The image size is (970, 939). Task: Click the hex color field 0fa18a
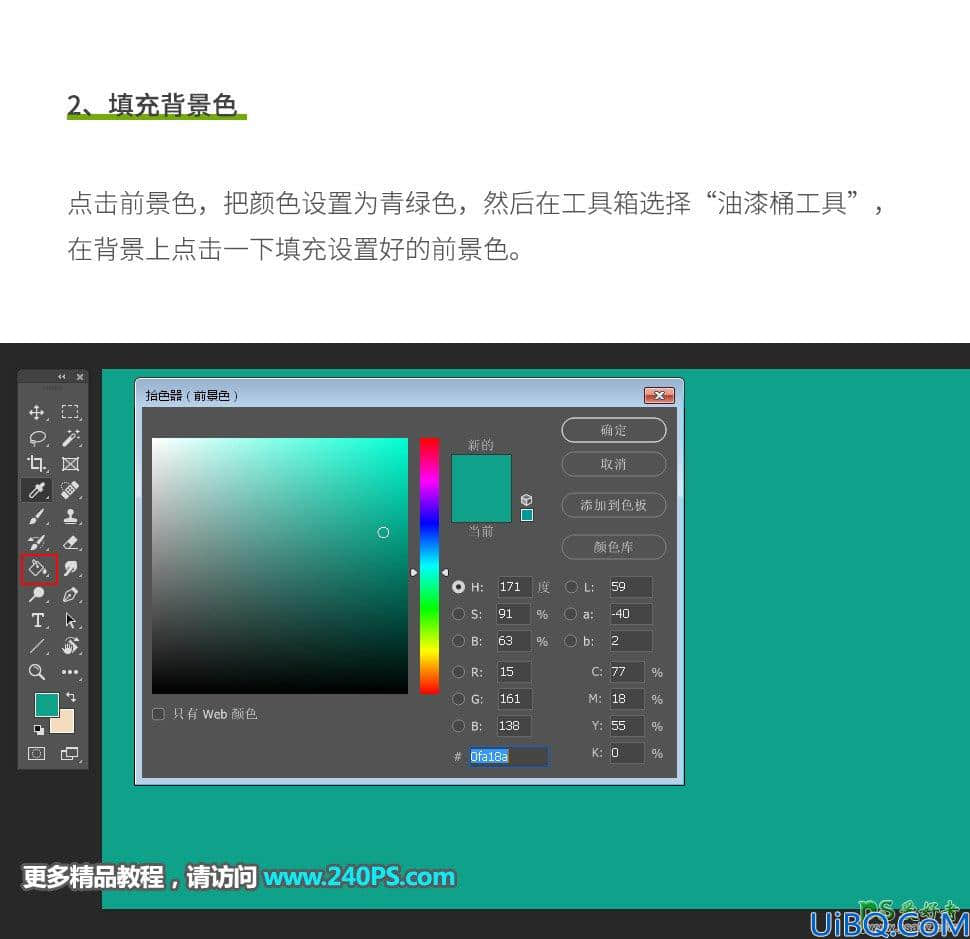coord(508,757)
